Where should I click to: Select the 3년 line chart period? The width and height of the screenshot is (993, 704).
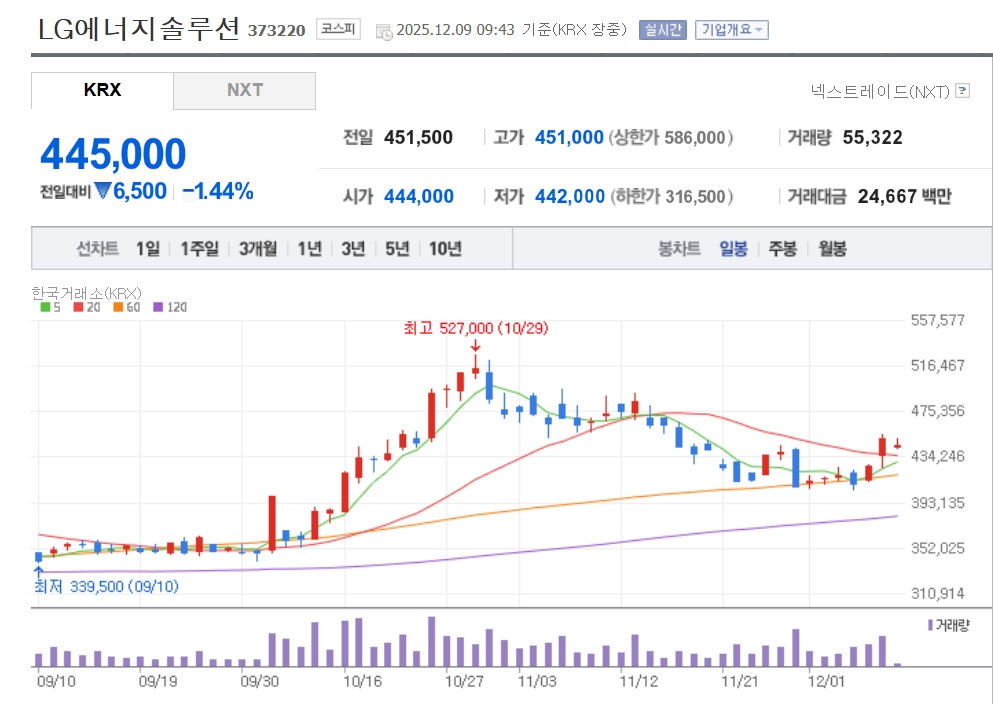point(353,249)
